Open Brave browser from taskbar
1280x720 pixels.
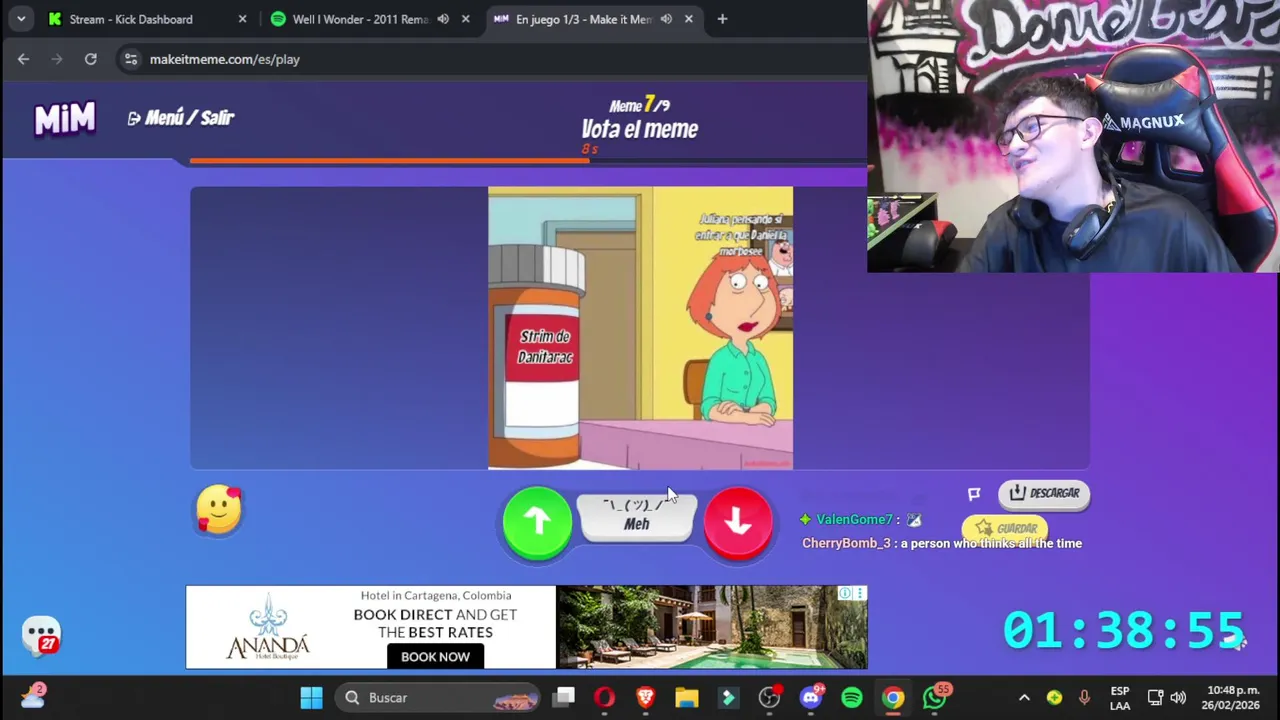coord(646,698)
